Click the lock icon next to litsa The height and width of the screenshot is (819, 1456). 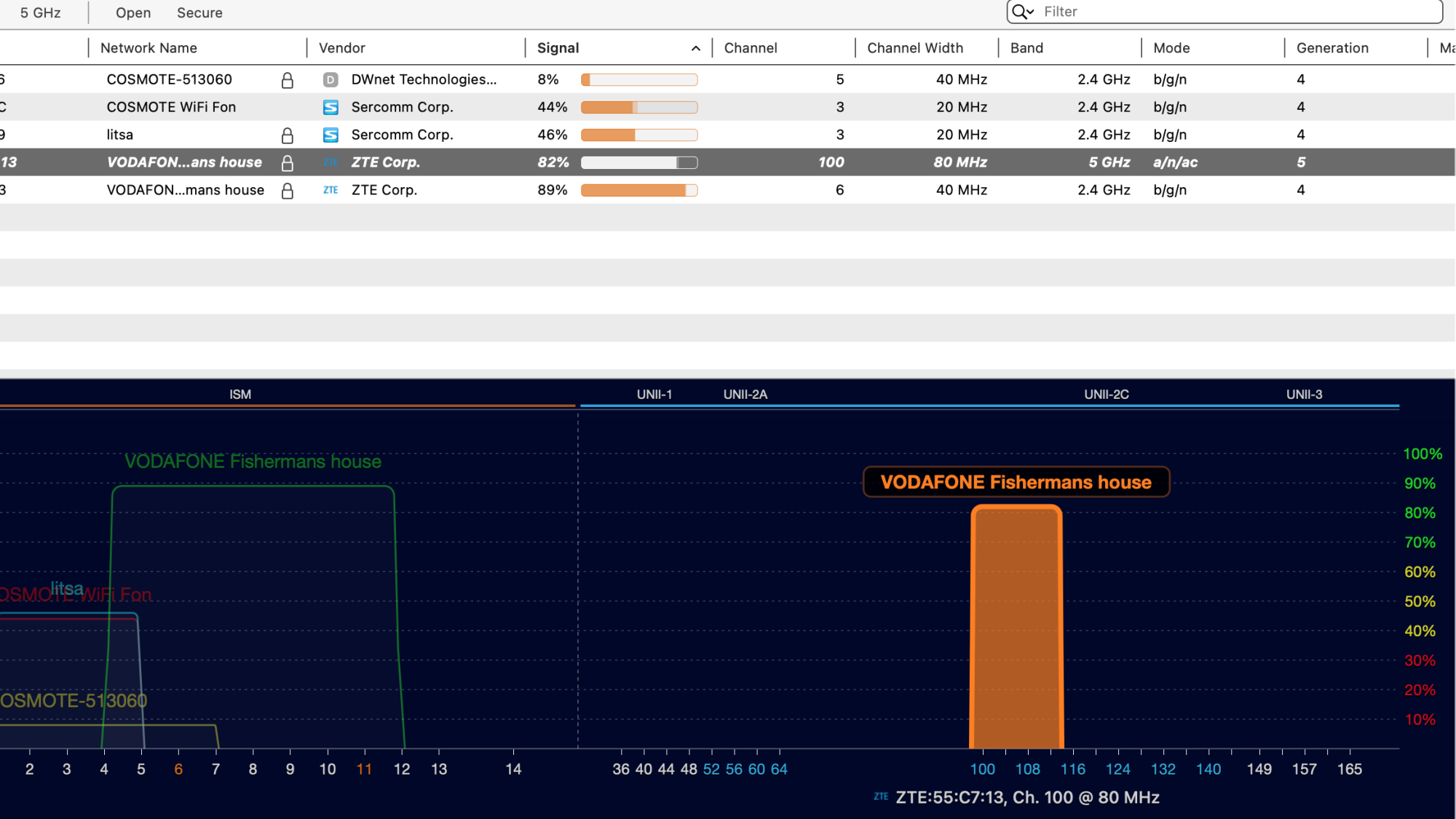pos(288,135)
